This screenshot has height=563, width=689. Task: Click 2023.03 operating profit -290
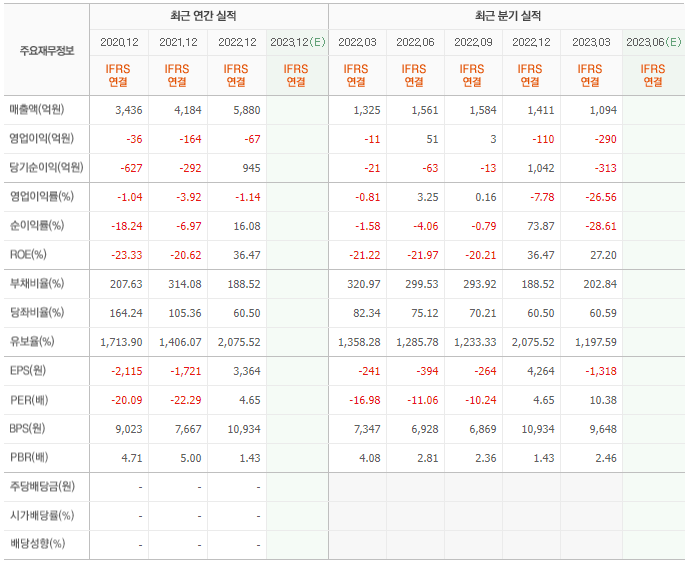tap(606, 139)
